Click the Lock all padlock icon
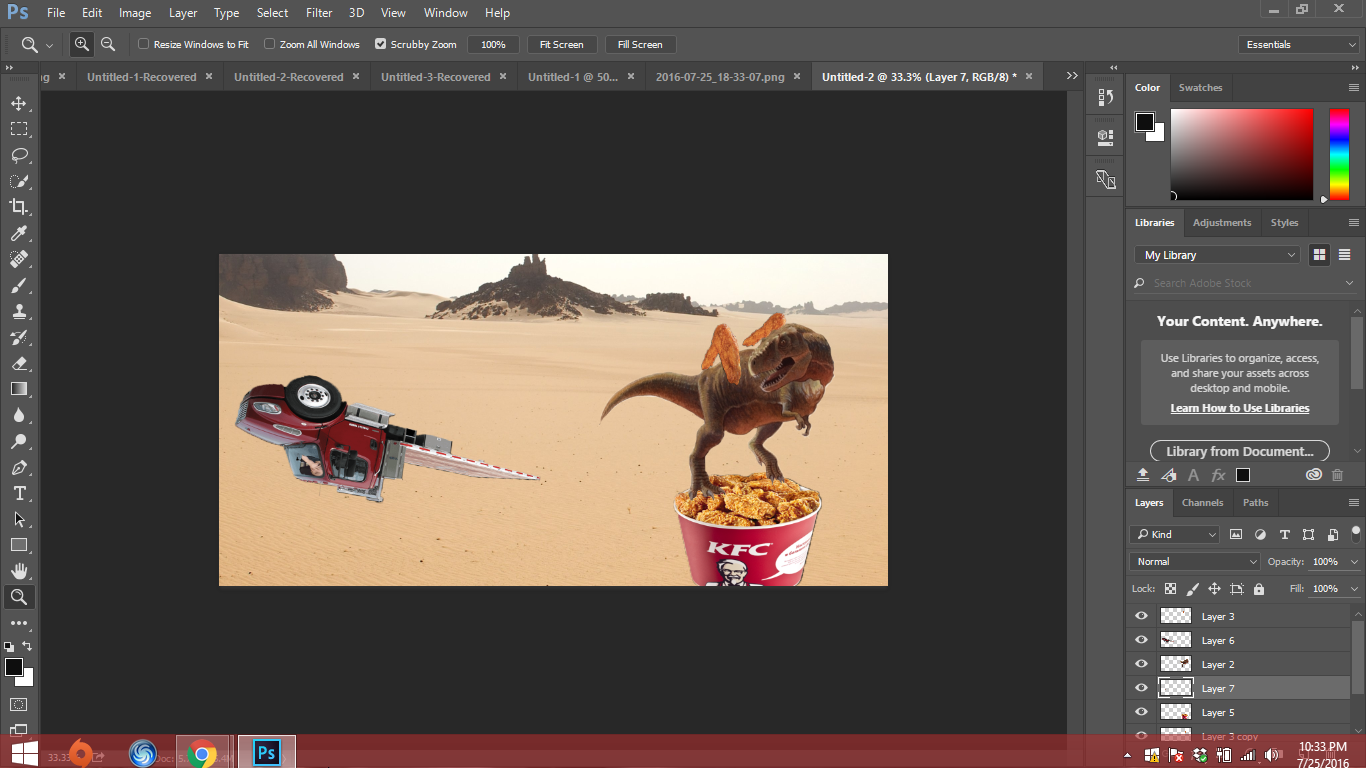 click(x=1258, y=589)
